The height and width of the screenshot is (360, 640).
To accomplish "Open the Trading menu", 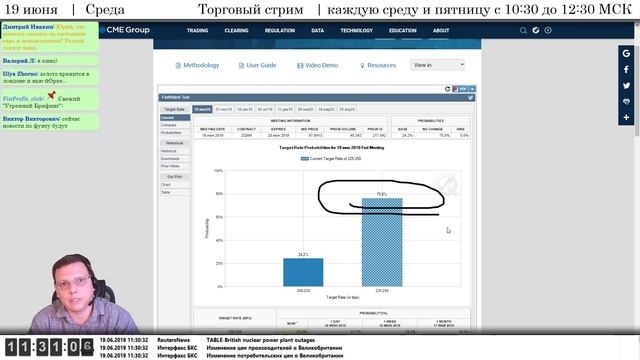I will [198, 31].
